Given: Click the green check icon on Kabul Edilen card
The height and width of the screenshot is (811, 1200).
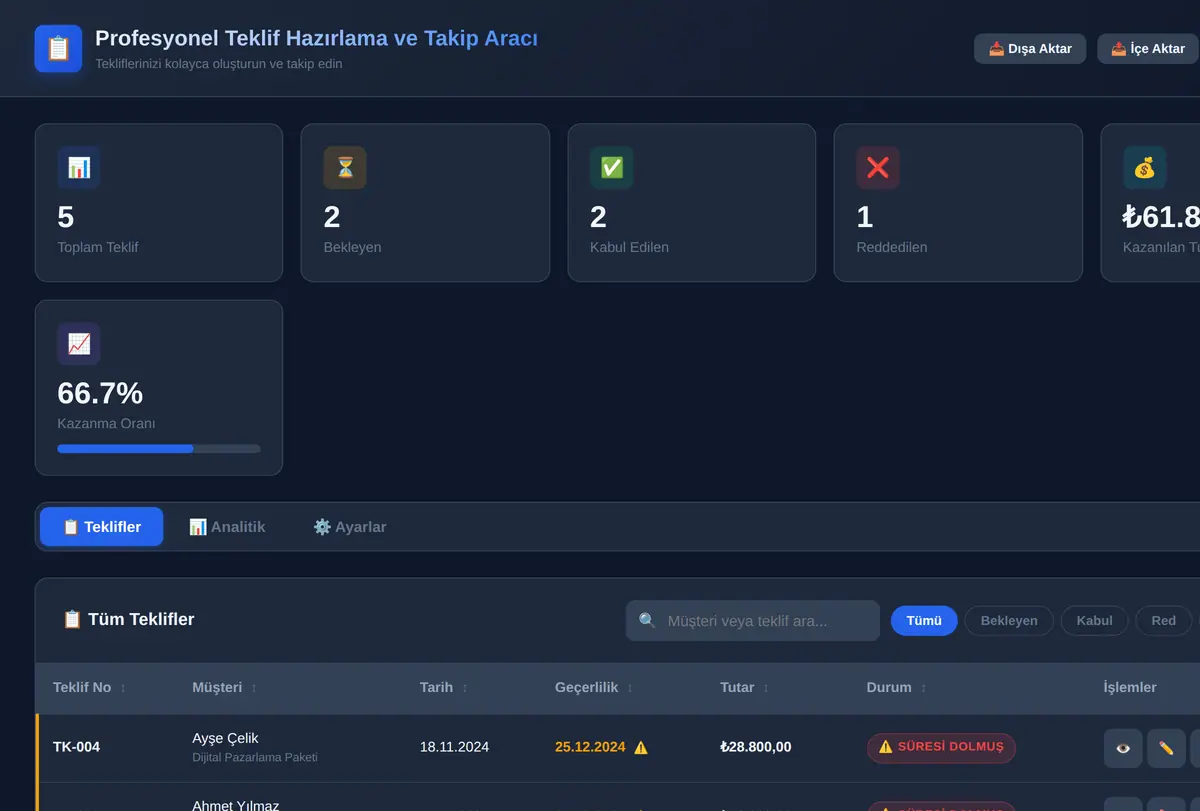Looking at the screenshot, I should tap(611, 168).
